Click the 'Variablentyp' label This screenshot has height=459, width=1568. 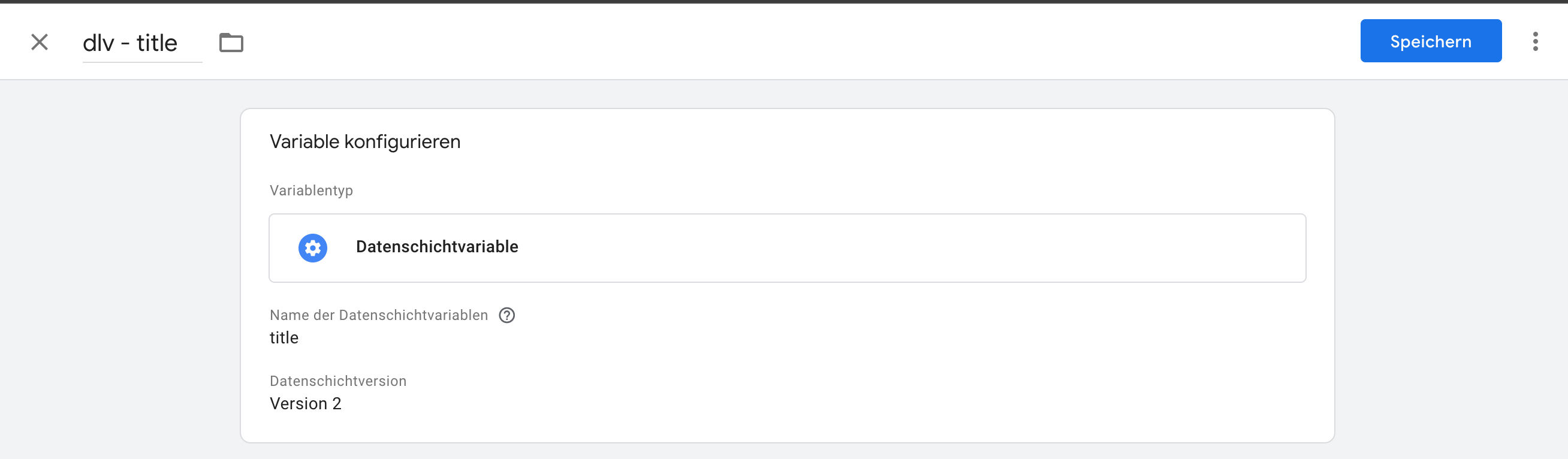coord(311,191)
